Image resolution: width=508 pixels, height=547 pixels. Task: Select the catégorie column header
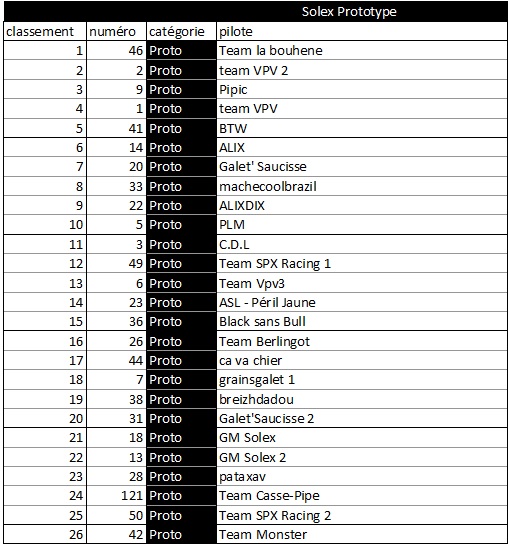pos(181,31)
